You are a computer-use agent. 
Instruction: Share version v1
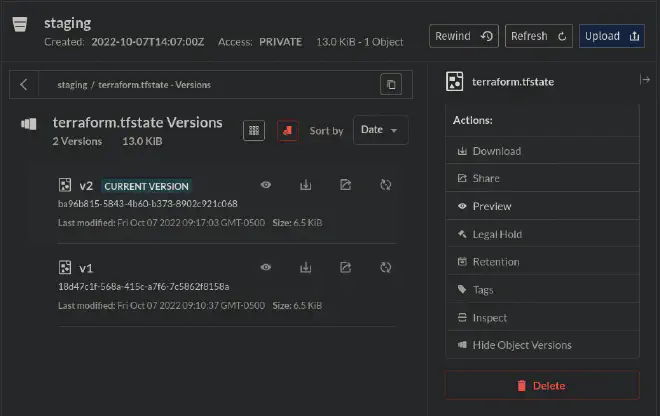coord(346,267)
